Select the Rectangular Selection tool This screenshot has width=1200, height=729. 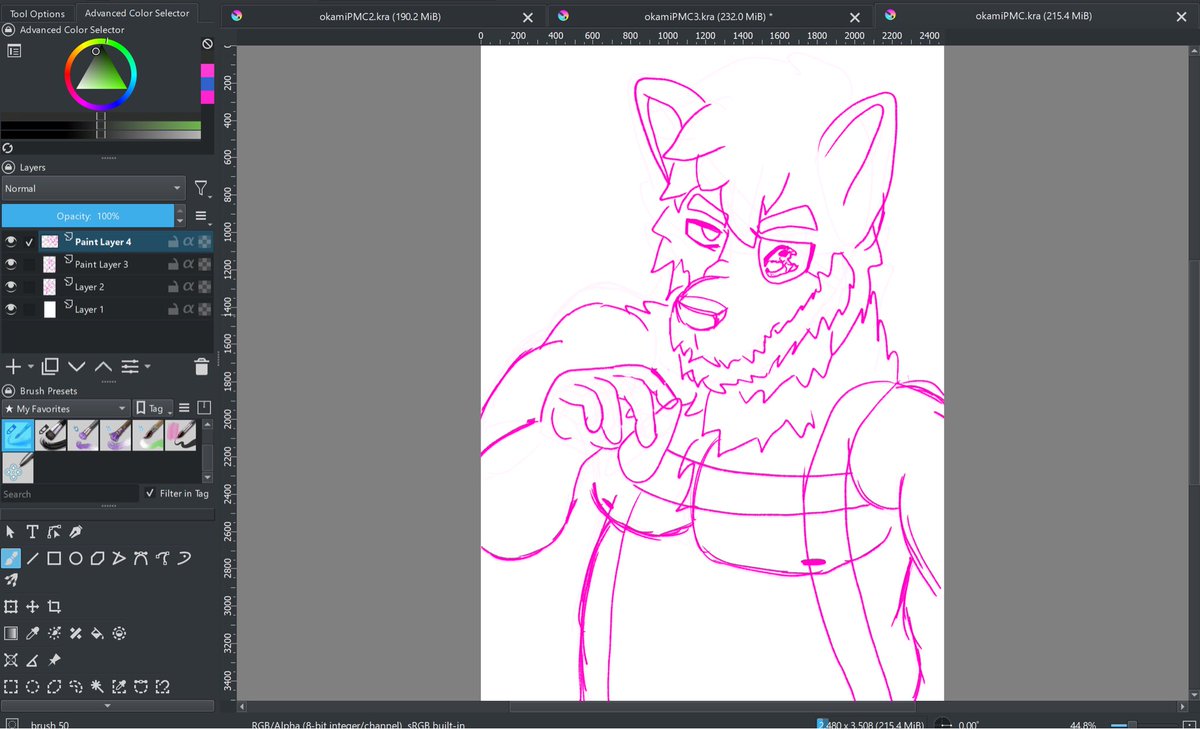coord(12,687)
